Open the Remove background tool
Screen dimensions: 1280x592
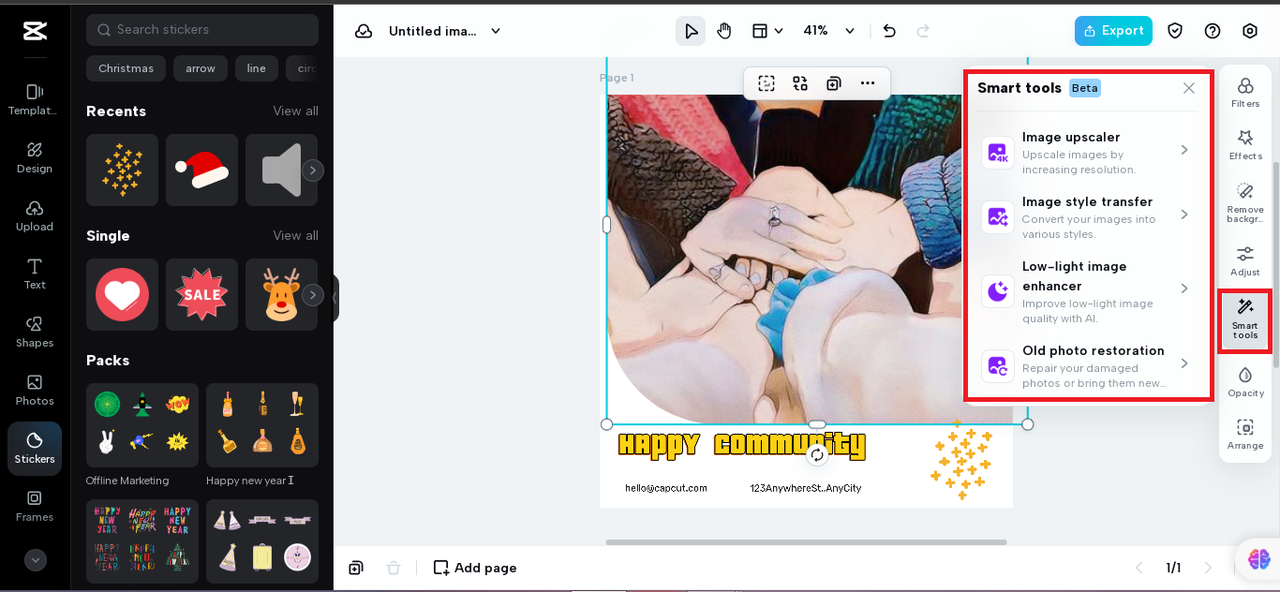pyautogui.click(x=1245, y=201)
